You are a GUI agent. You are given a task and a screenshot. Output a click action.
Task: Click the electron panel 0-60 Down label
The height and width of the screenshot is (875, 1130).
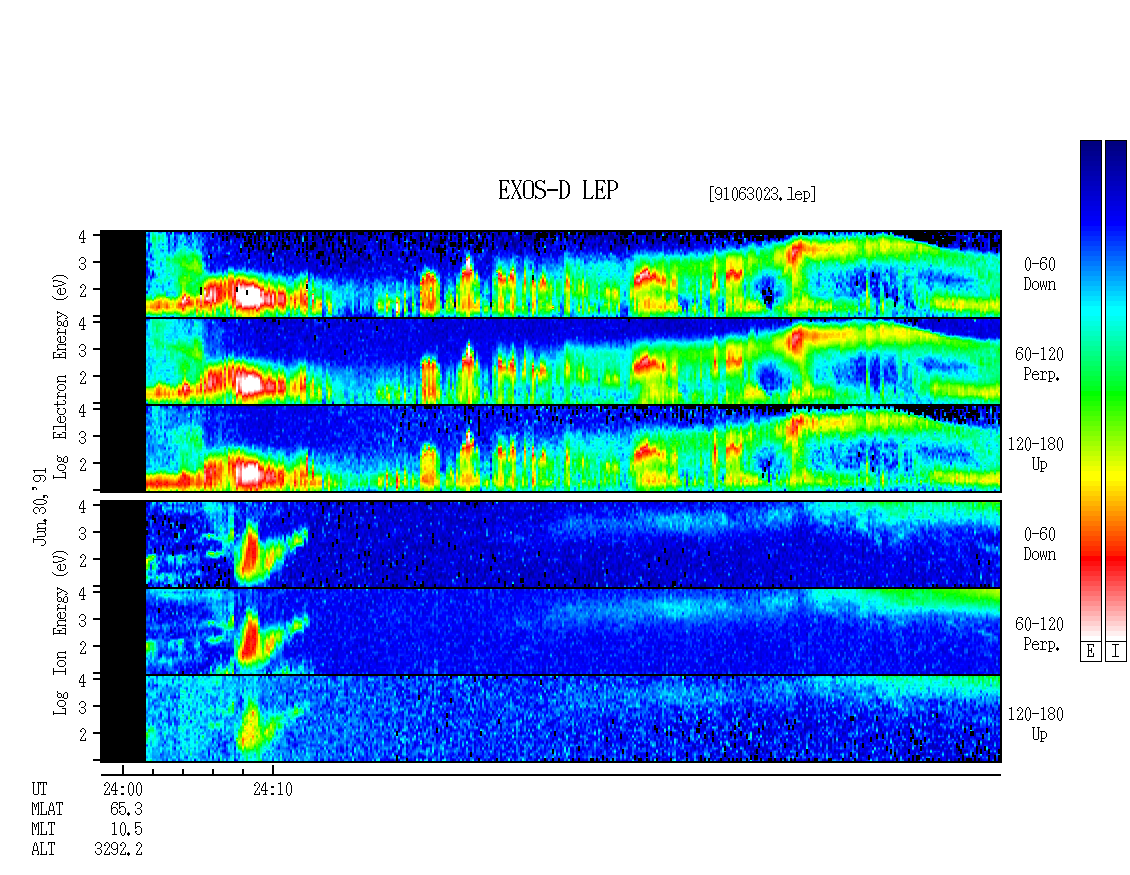coord(1039,275)
